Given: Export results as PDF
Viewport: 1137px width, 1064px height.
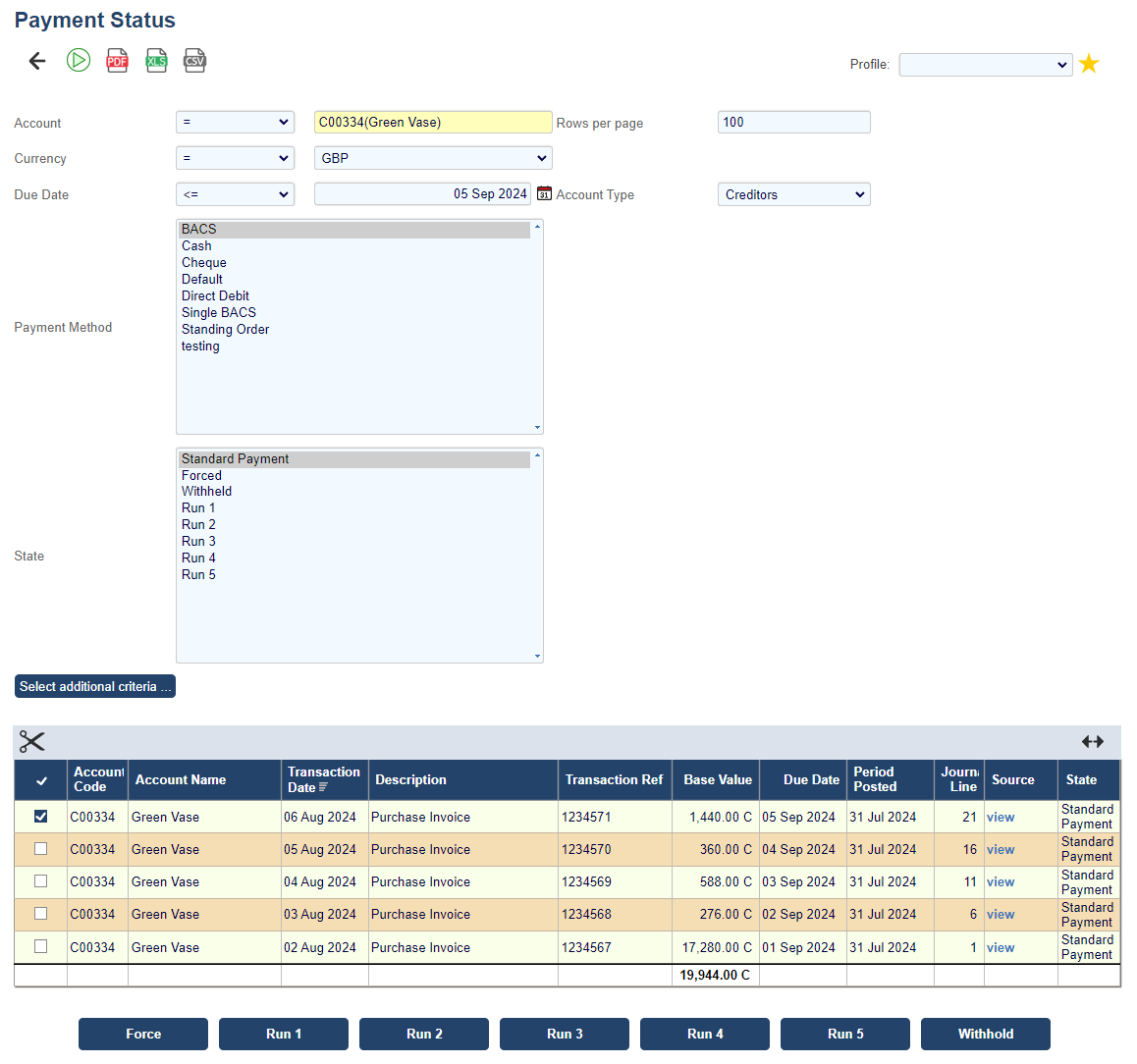Looking at the screenshot, I should point(117,61).
